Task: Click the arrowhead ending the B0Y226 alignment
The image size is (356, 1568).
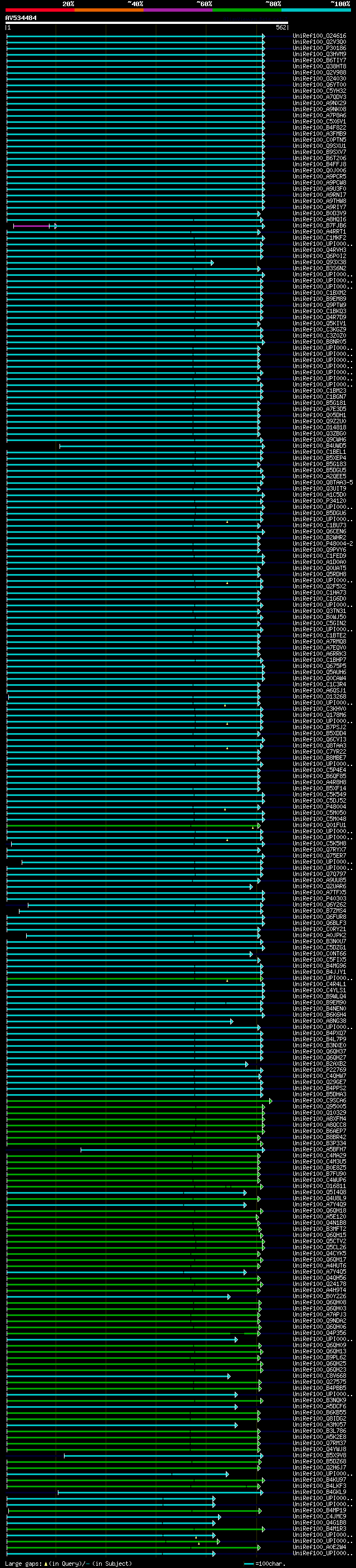Action: click(x=229, y=1297)
